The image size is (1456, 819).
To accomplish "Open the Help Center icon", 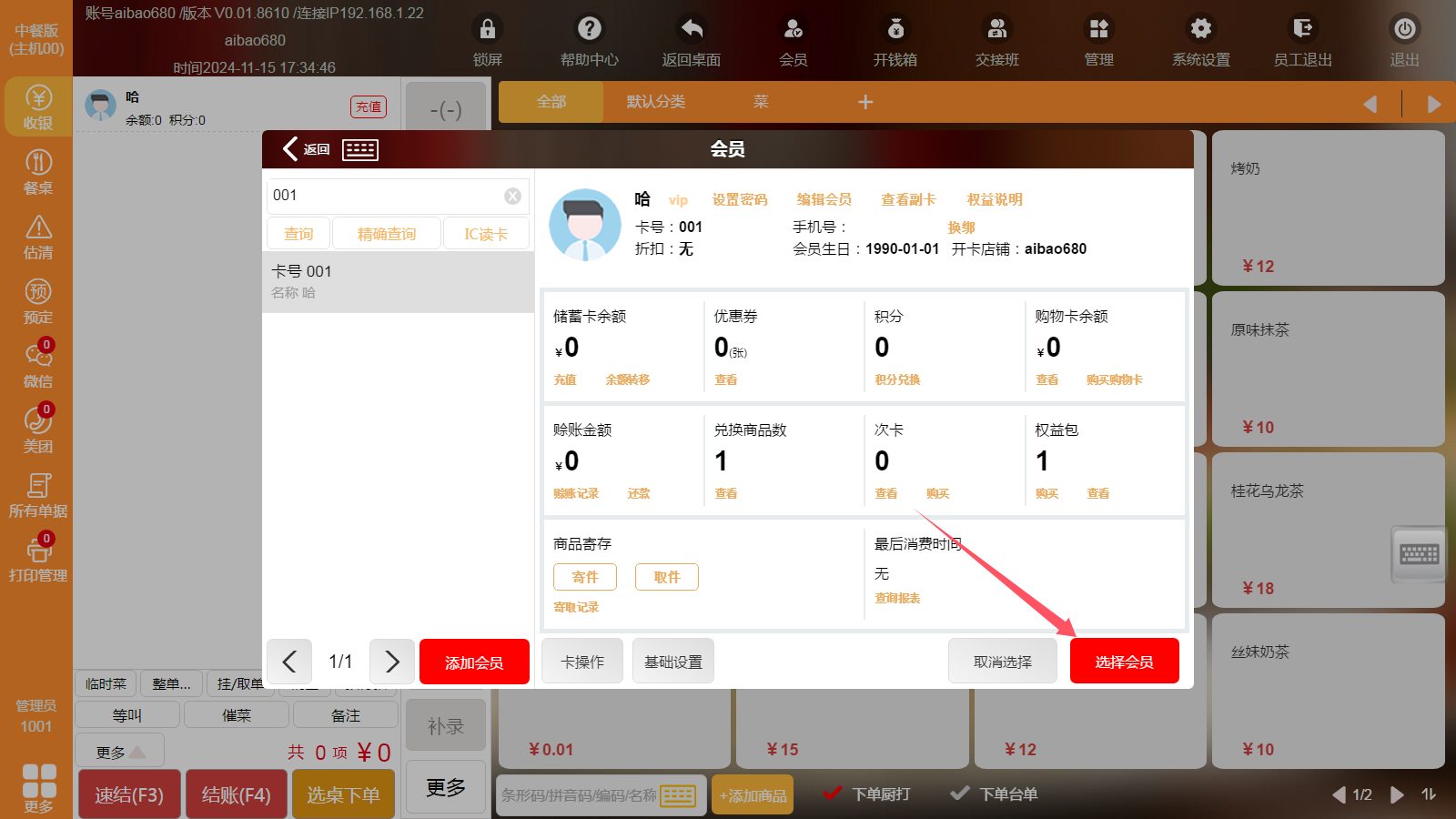I will [x=590, y=30].
